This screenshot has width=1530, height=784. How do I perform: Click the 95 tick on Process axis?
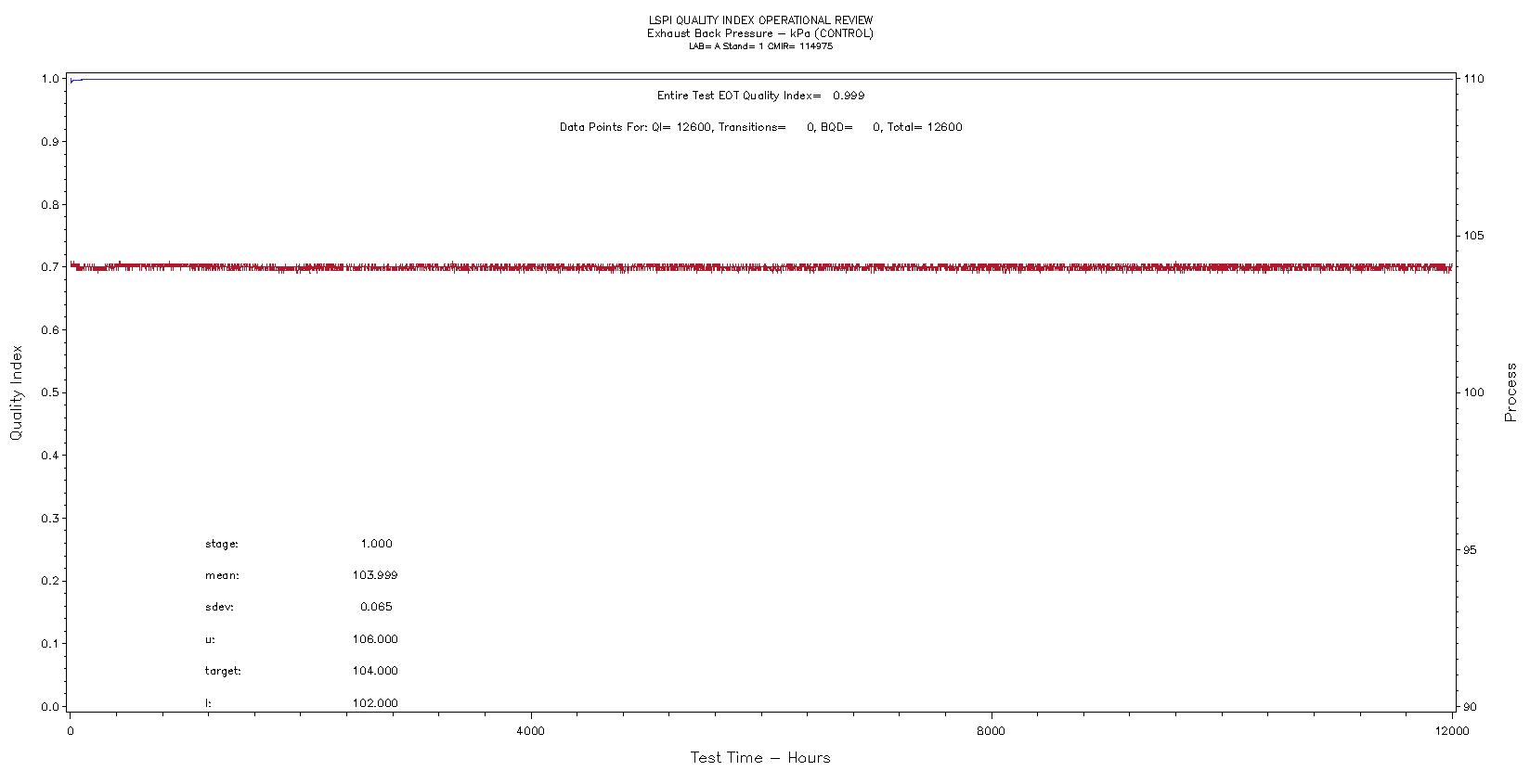[x=1470, y=550]
